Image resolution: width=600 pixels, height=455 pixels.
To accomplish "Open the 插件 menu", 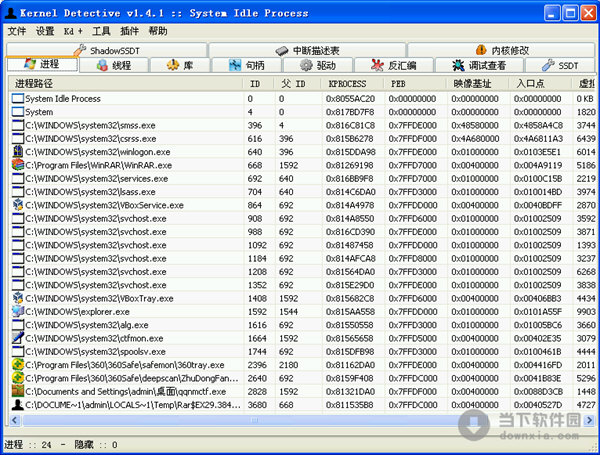I will 129,31.
